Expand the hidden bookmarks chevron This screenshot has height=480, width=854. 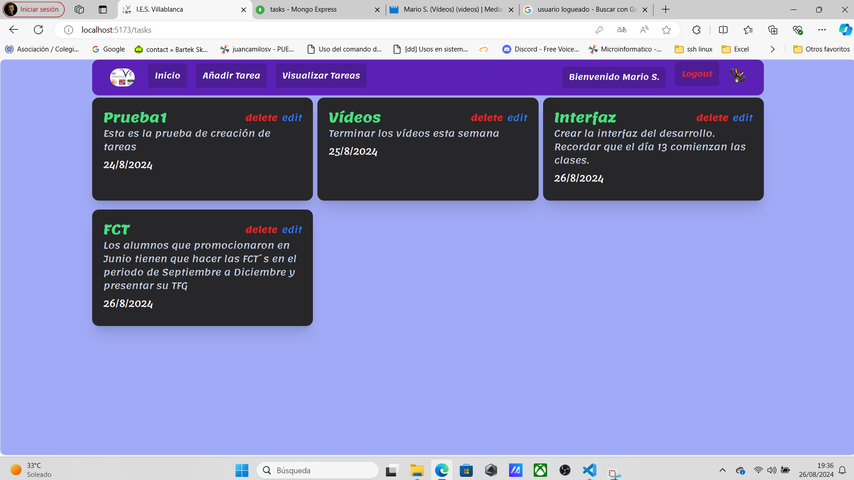point(772,49)
